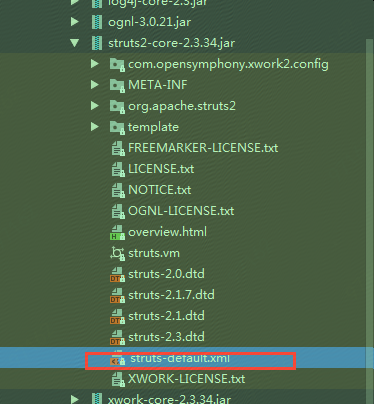Click the struts-2.1.7.dtd DTD icon
Image resolution: width=374 pixels, height=404 pixels.
117,295
